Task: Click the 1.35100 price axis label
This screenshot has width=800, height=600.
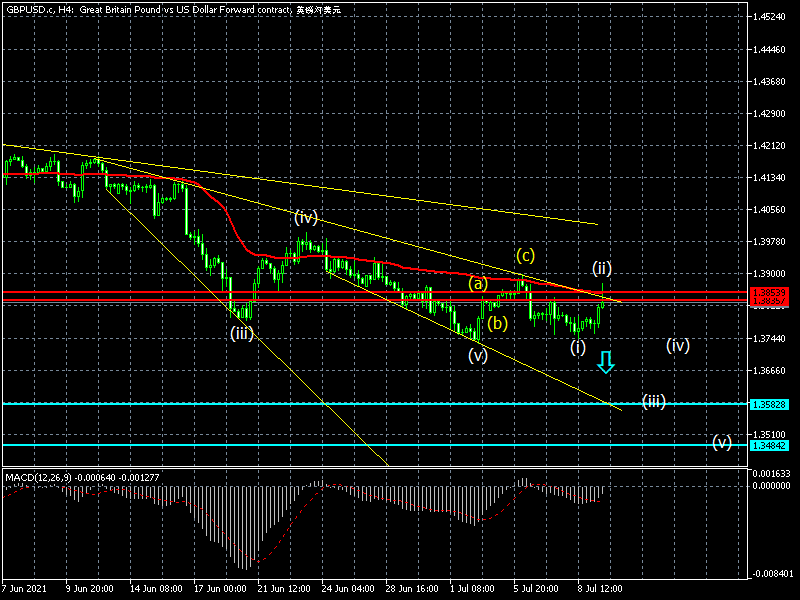Action: (x=769, y=434)
